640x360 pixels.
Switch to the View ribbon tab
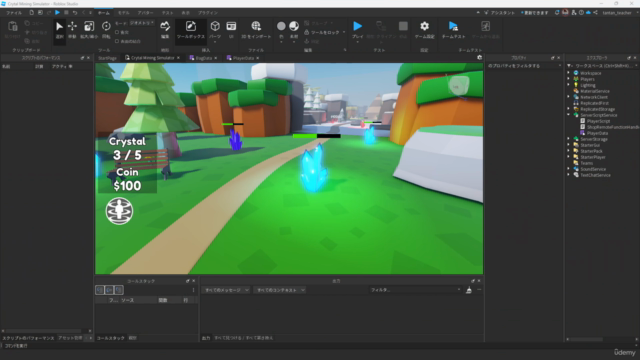click(186, 13)
